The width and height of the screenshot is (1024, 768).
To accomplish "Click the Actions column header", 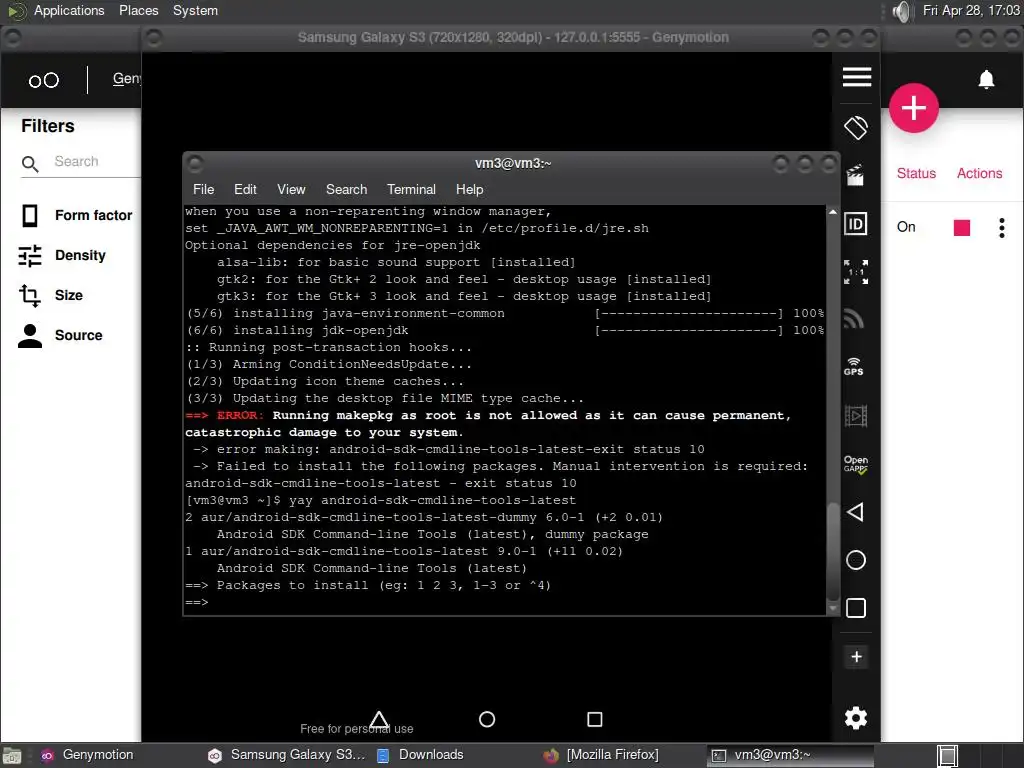I will (979, 173).
